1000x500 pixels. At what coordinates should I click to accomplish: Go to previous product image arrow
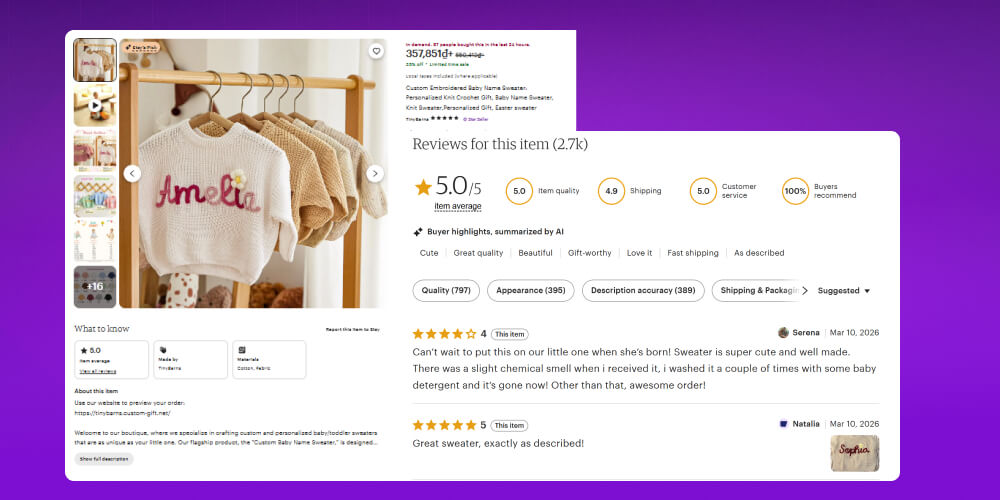pos(132,173)
